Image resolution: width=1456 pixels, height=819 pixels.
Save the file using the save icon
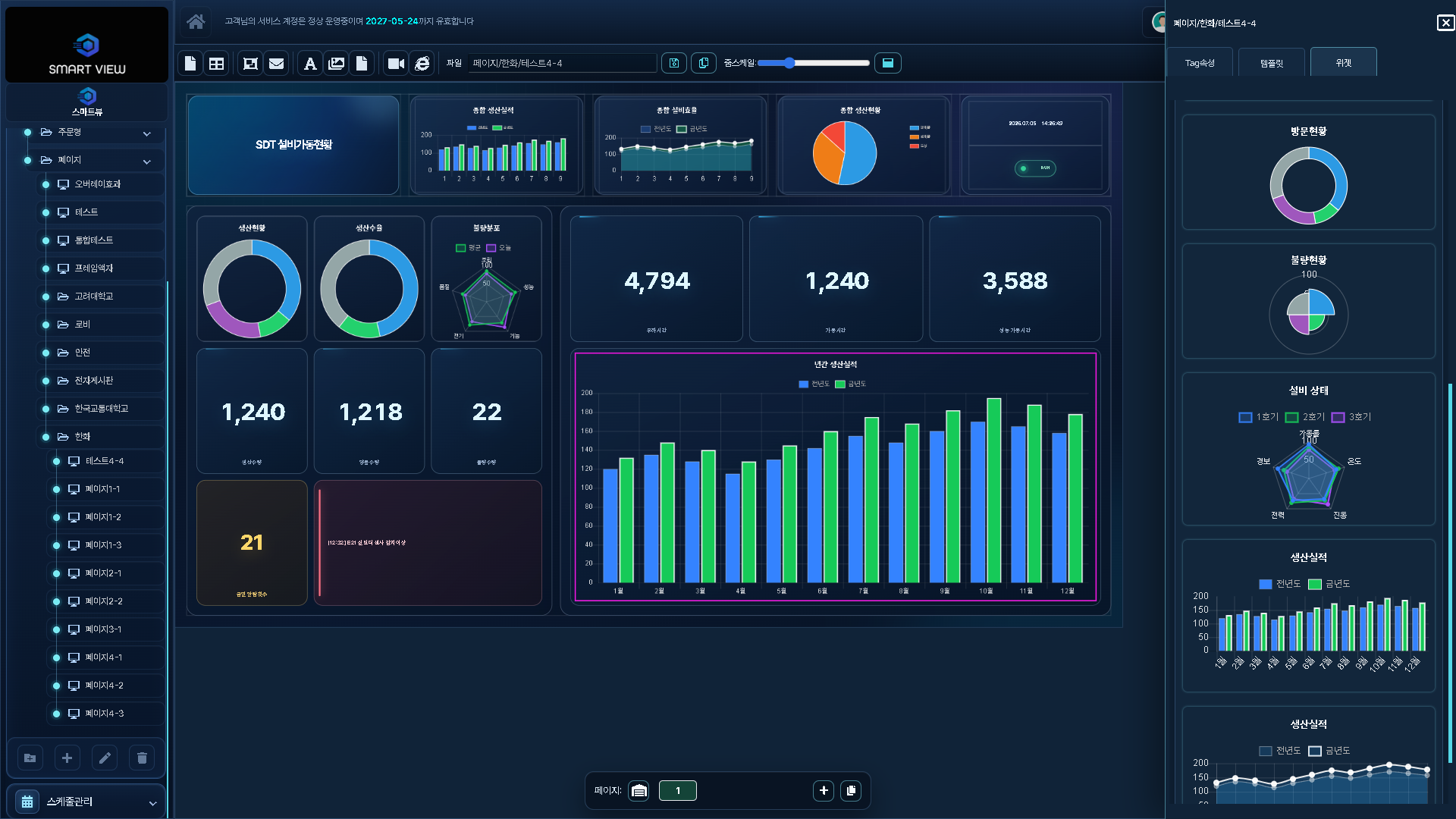tap(674, 63)
